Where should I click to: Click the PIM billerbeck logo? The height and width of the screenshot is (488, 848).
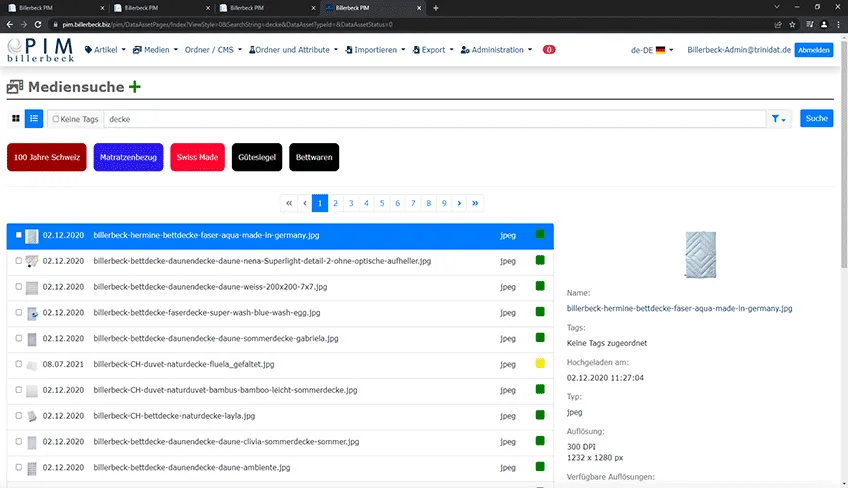tap(41, 50)
